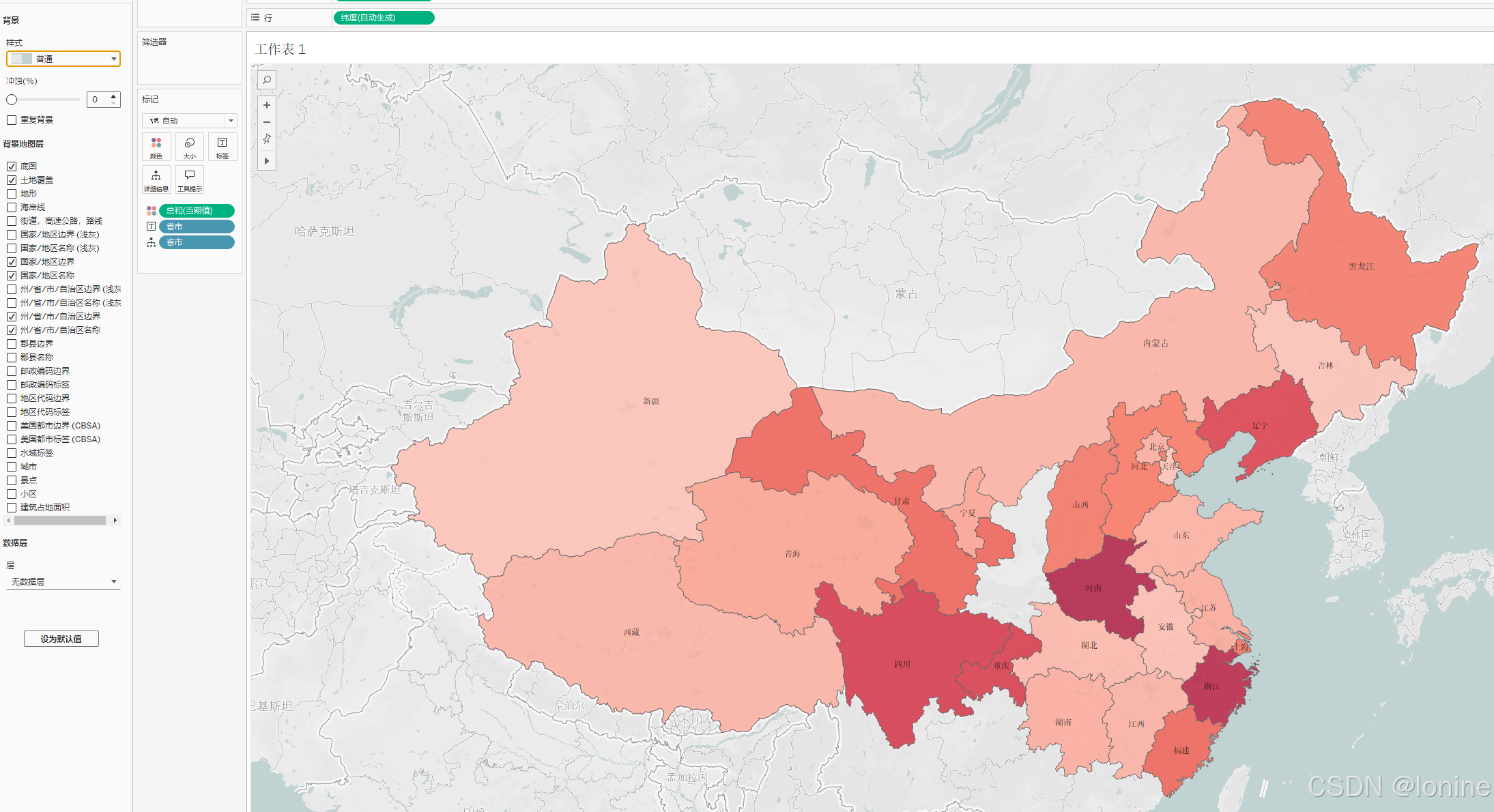Open the 颜色 color marks card
Image resolution: width=1494 pixels, height=812 pixels.
click(156, 147)
